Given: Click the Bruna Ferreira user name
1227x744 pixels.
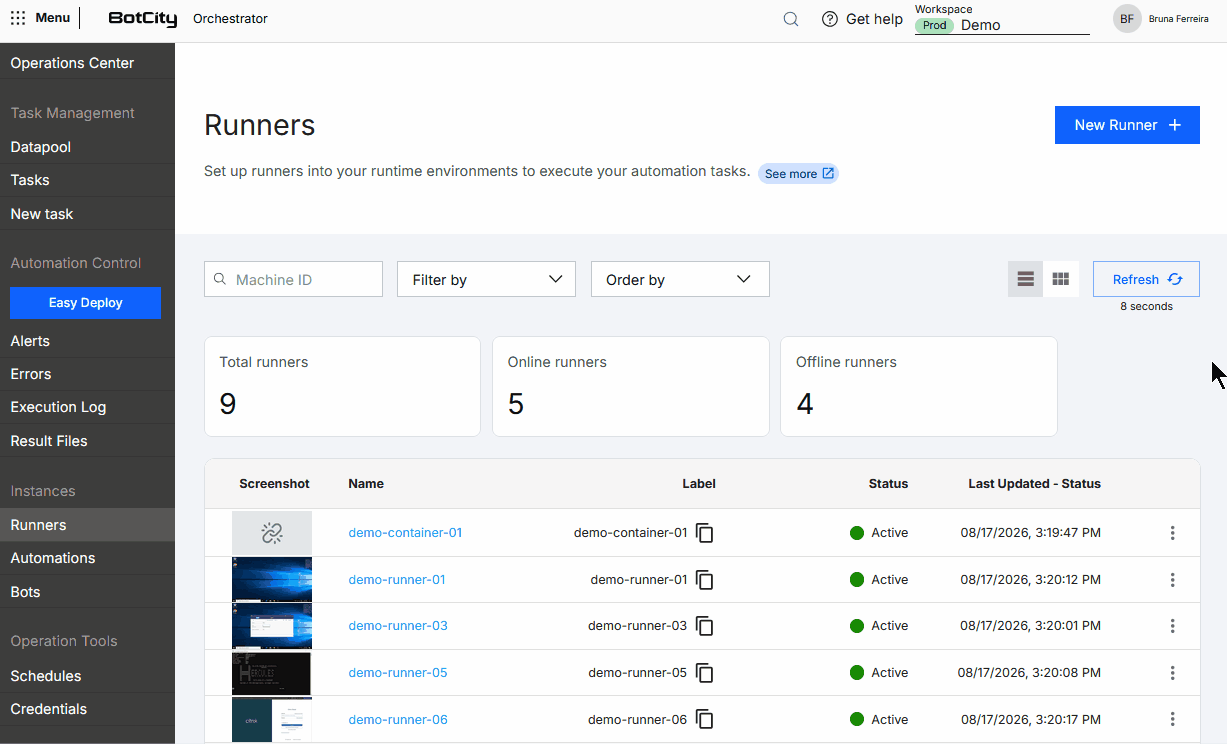Looking at the screenshot, I should 1179,19.
